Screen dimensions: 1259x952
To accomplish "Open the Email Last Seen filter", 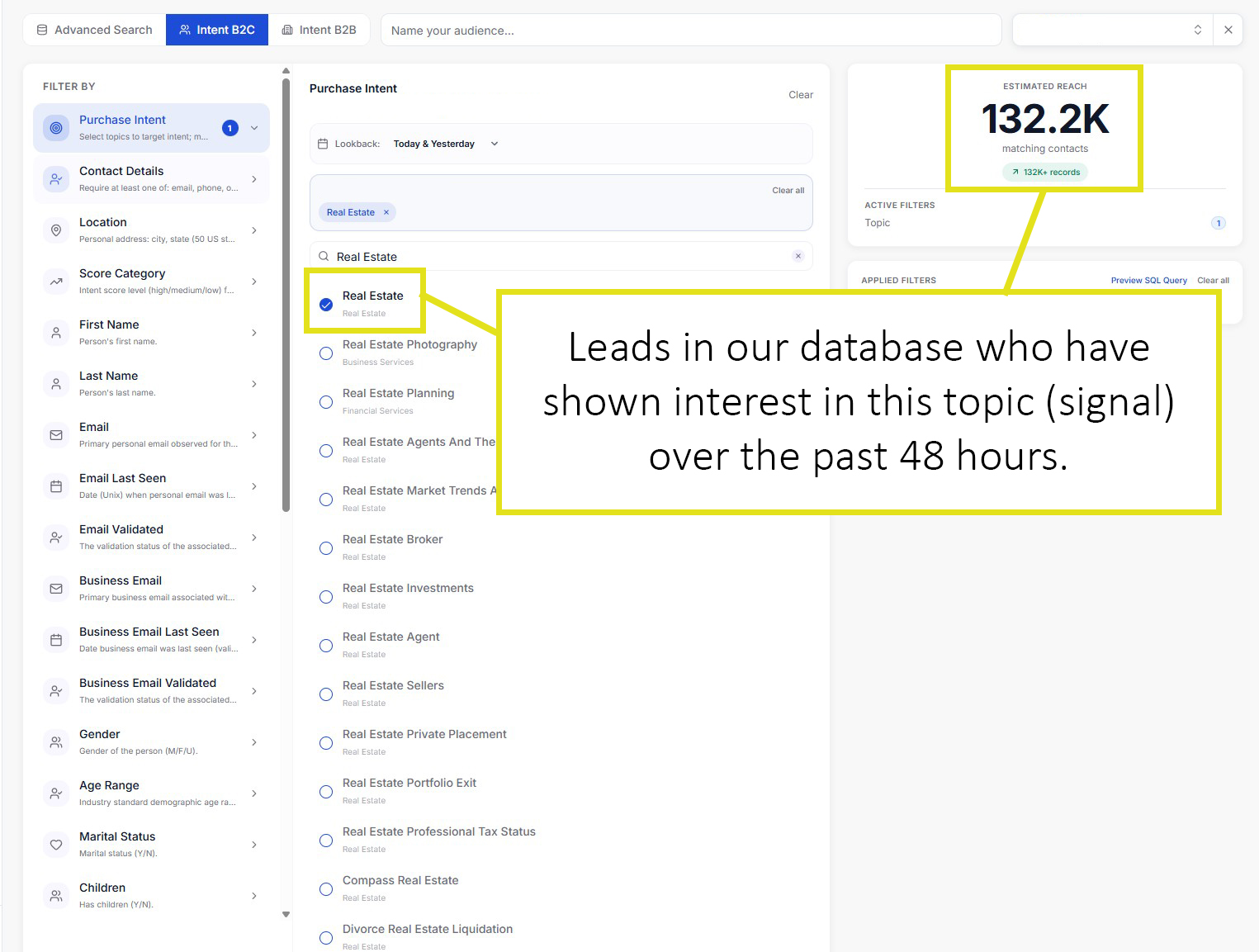I will coord(151,486).
